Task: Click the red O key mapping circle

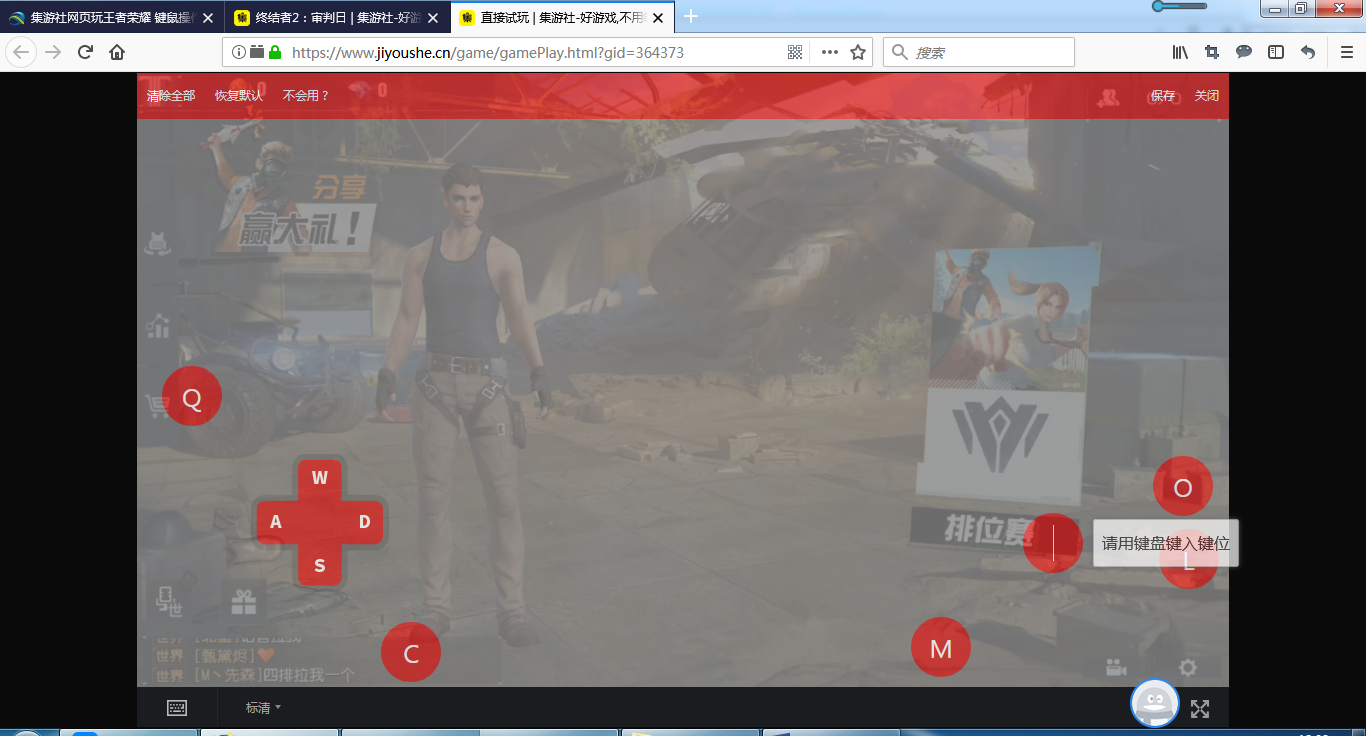Action: (x=1182, y=487)
